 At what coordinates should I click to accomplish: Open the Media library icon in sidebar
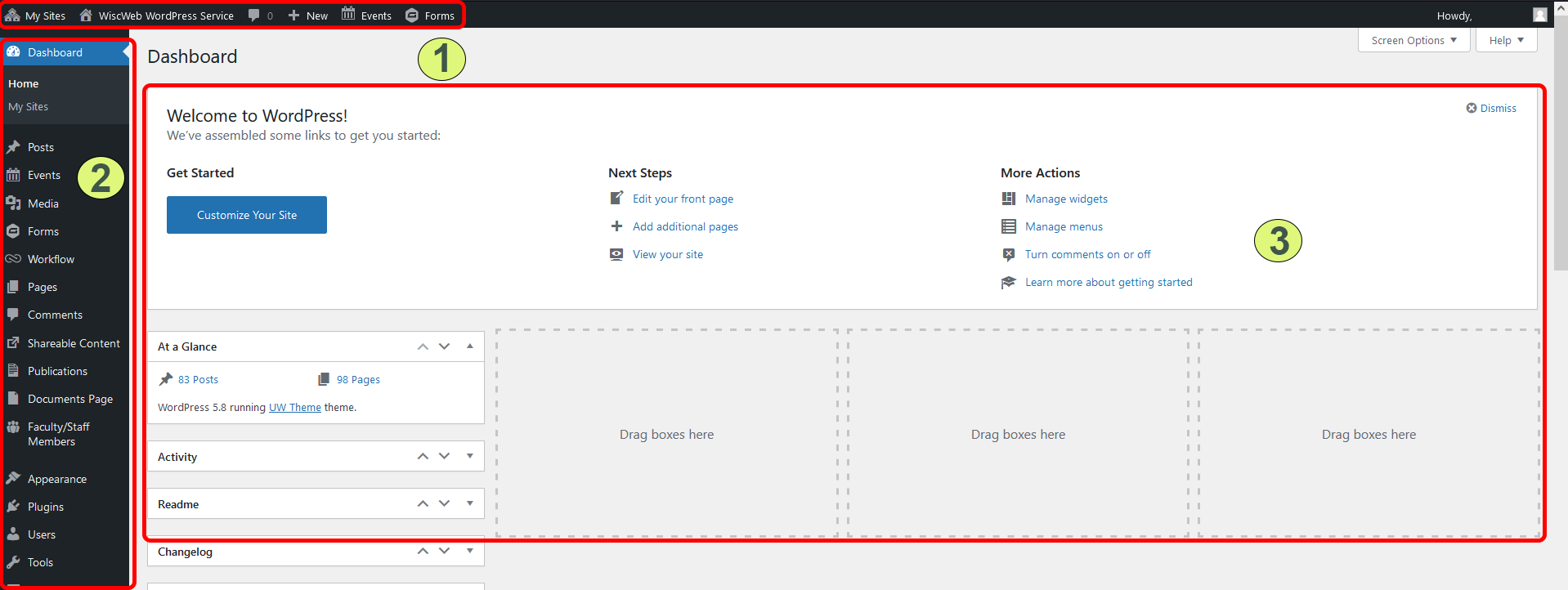coord(13,203)
